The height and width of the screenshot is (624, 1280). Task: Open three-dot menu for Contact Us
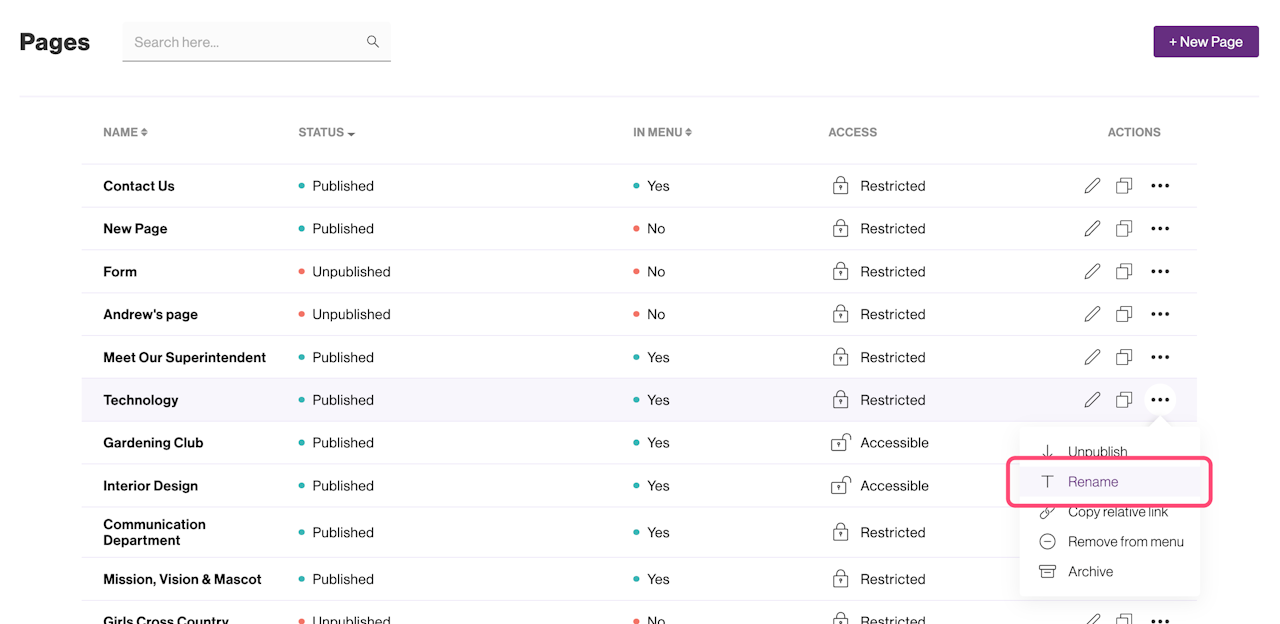pos(1160,186)
